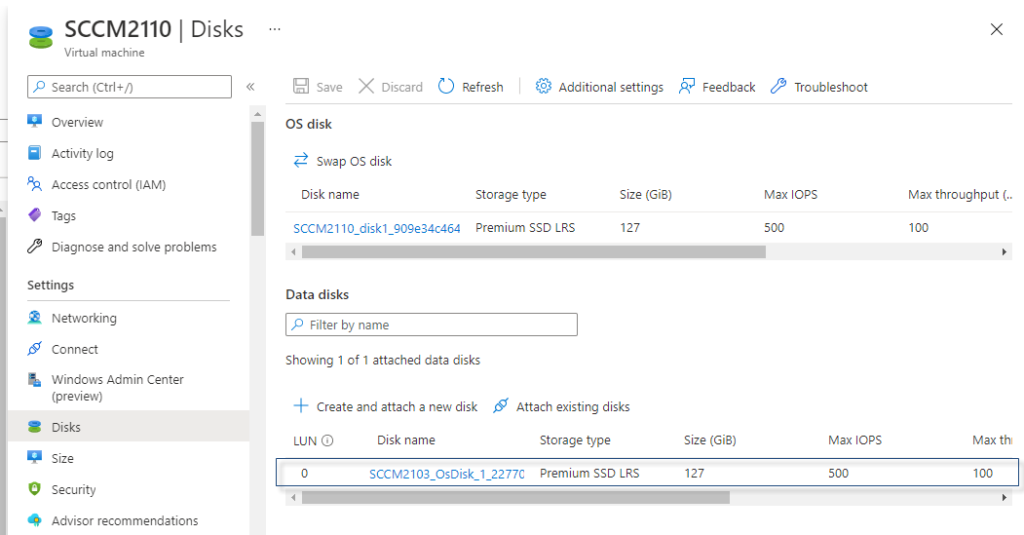Click the Access control people icon
1024x535 pixels.
click(x=35, y=184)
